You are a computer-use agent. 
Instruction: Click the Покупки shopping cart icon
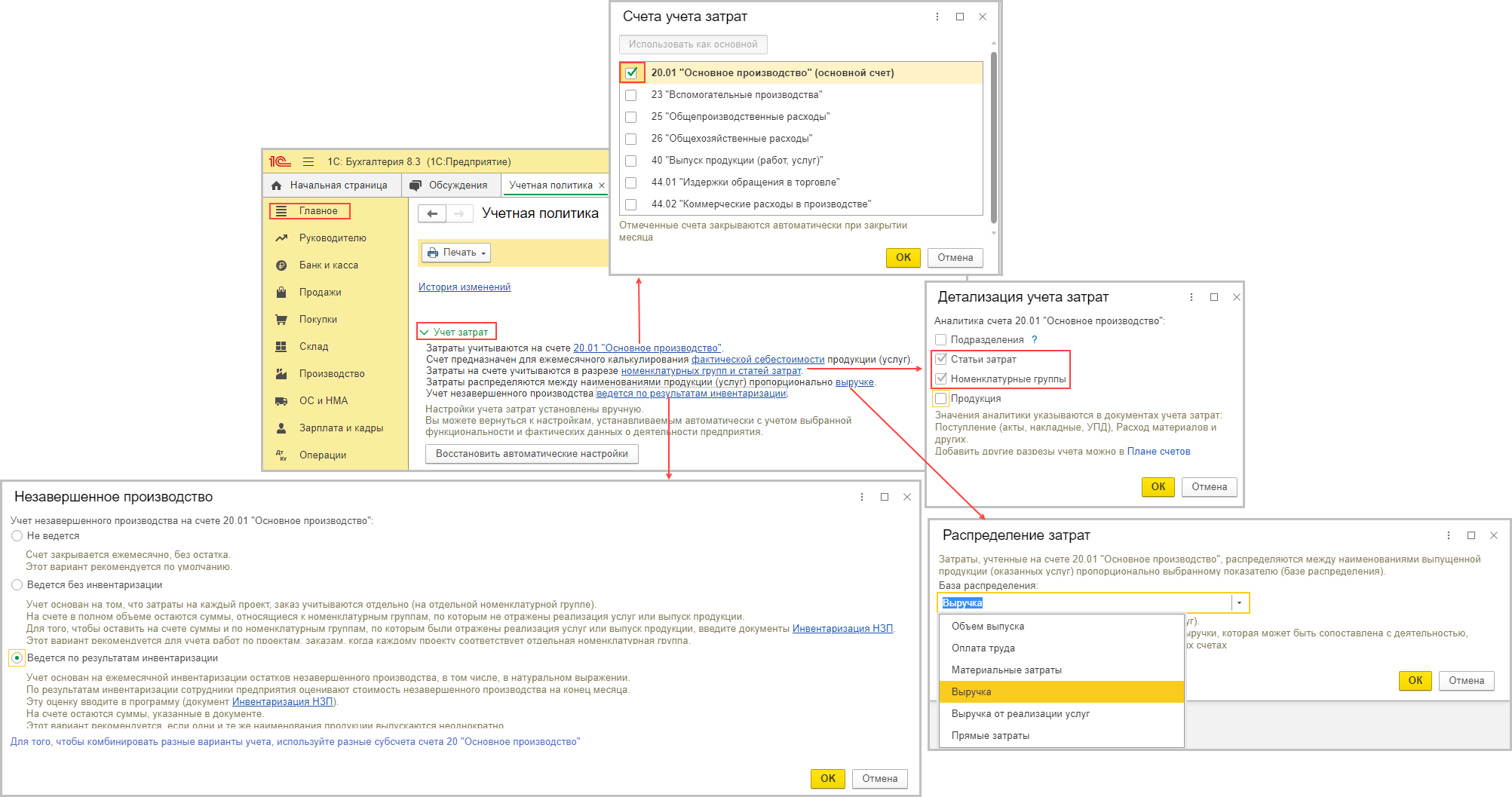coord(281,320)
